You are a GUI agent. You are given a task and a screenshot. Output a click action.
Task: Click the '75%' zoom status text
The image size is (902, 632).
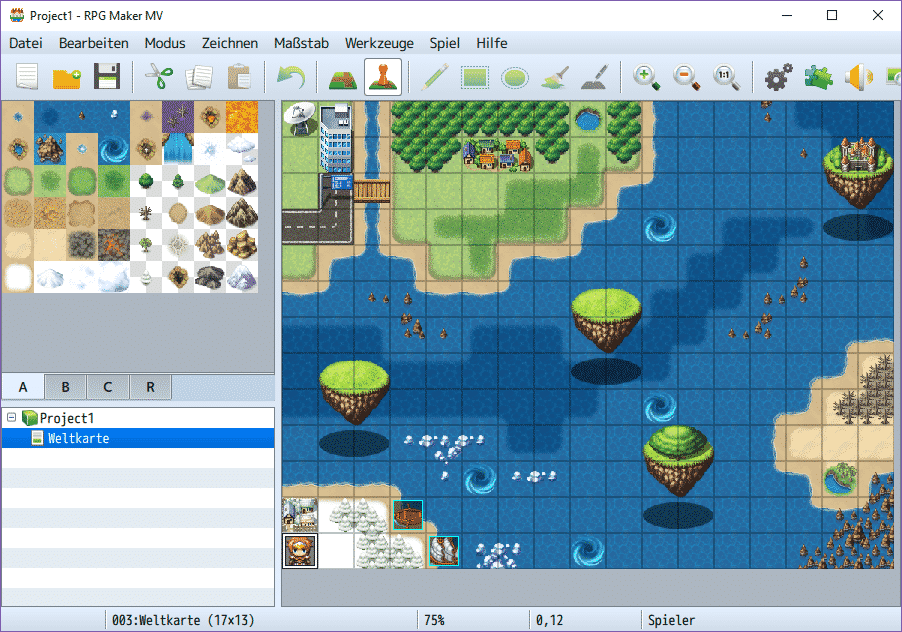coord(434,620)
